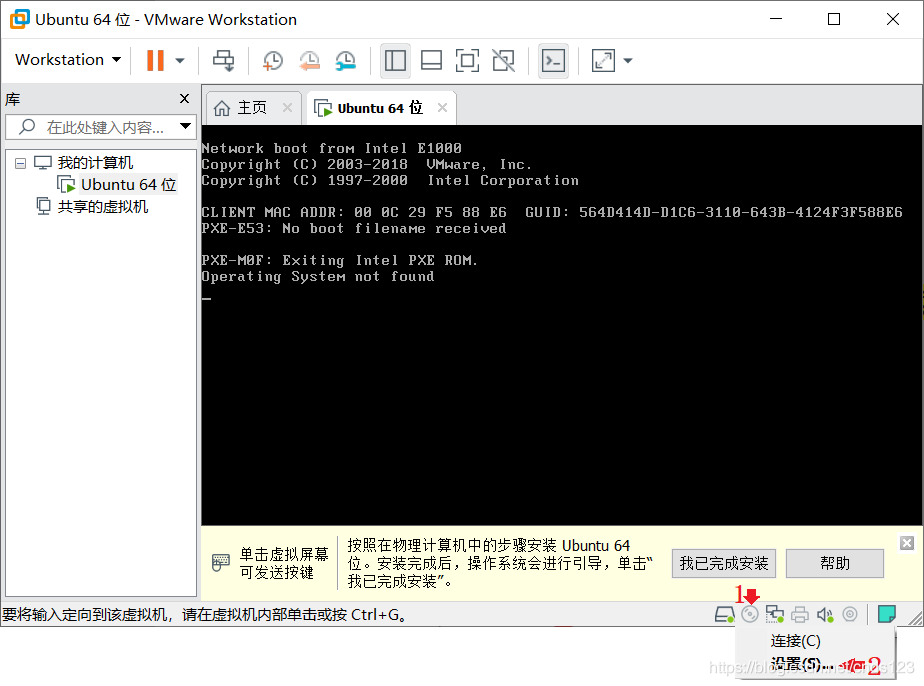Minimize the VMware Workstation window
924x686 pixels.
coord(776,19)
